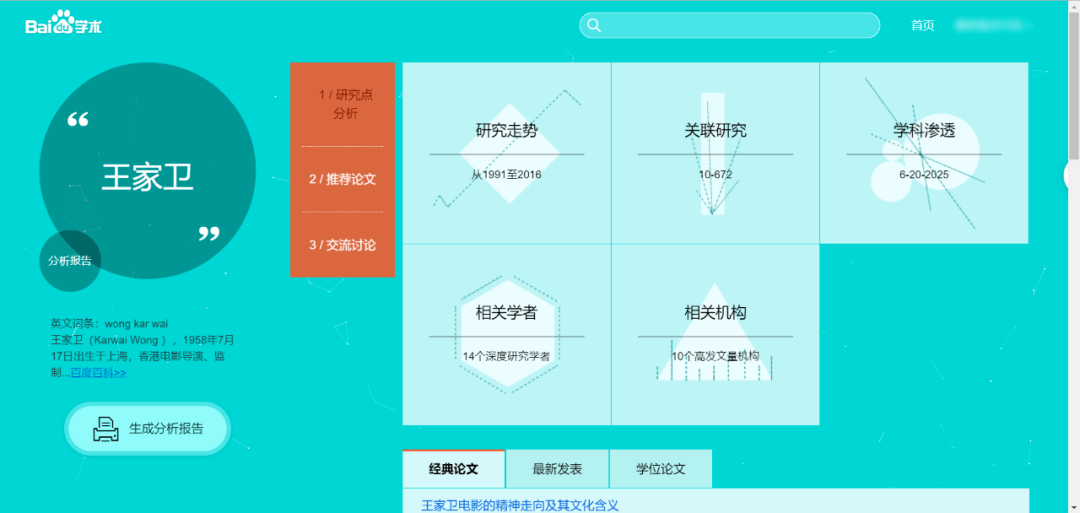Click the 分析报告 circle badge
Viewport: 1080px width, 513px height.
[70, 261]
